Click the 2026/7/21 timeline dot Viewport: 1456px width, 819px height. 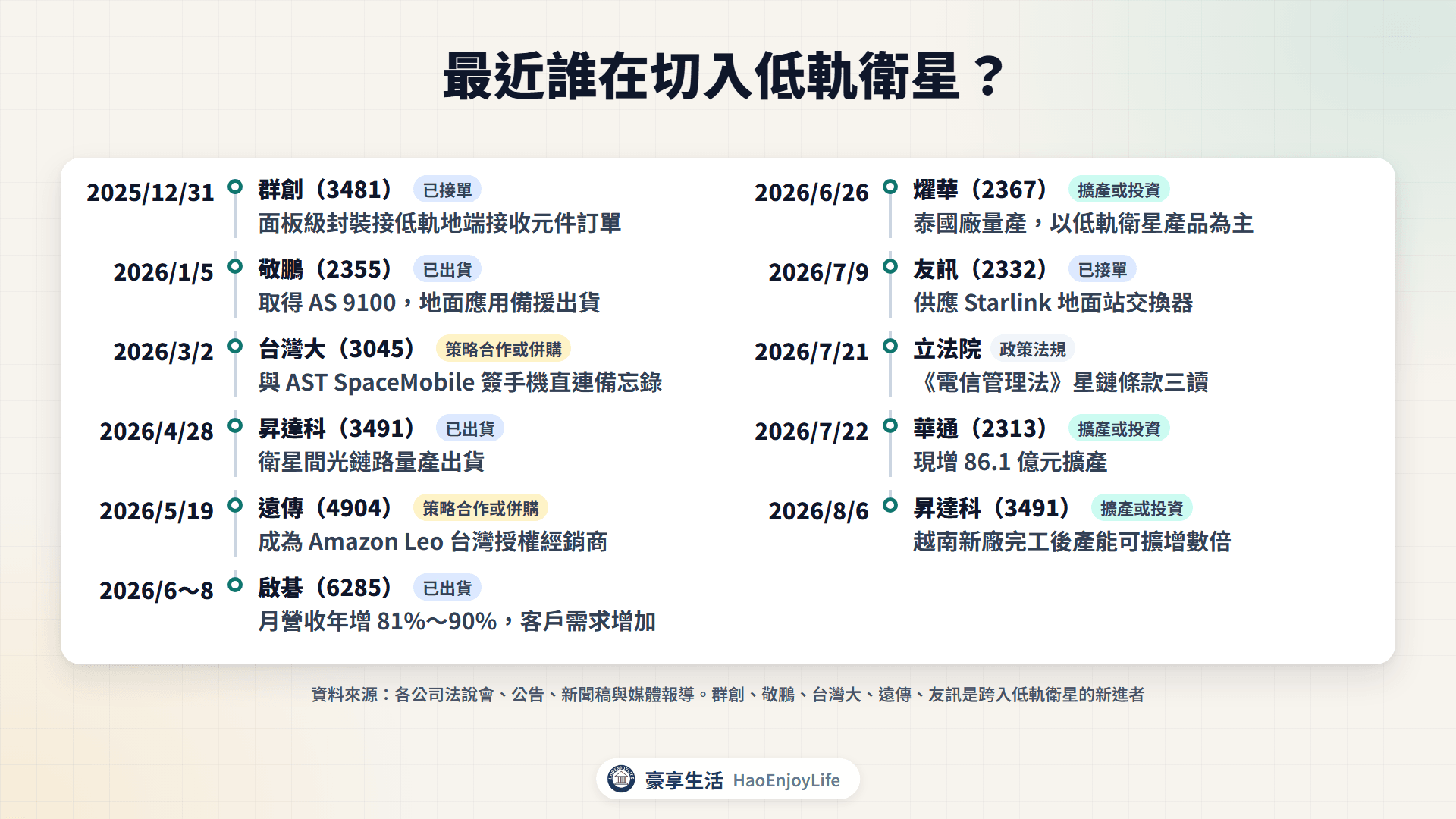(890, 346)
